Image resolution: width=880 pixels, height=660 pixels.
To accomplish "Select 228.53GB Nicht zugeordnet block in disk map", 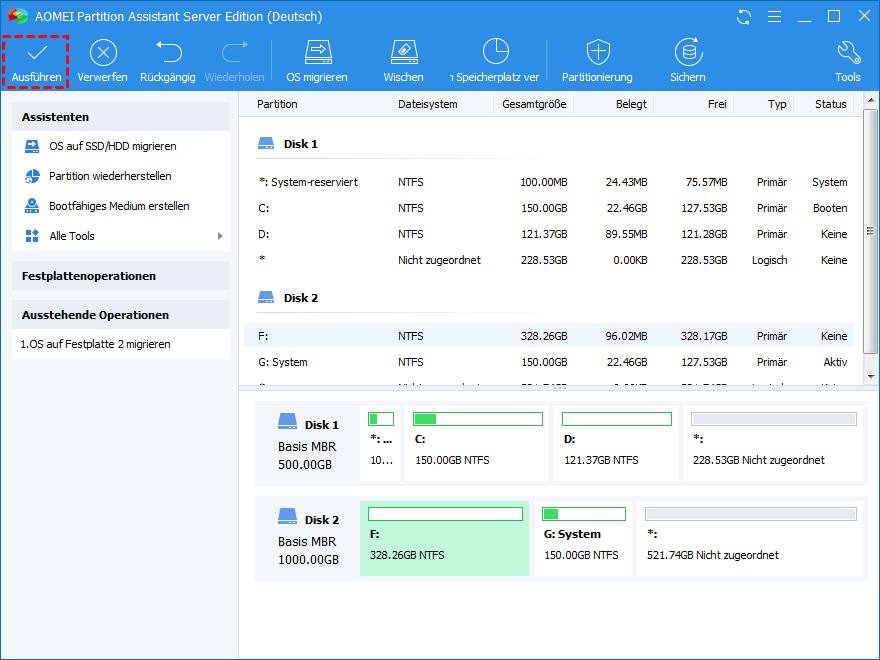I will pos(773,443).
